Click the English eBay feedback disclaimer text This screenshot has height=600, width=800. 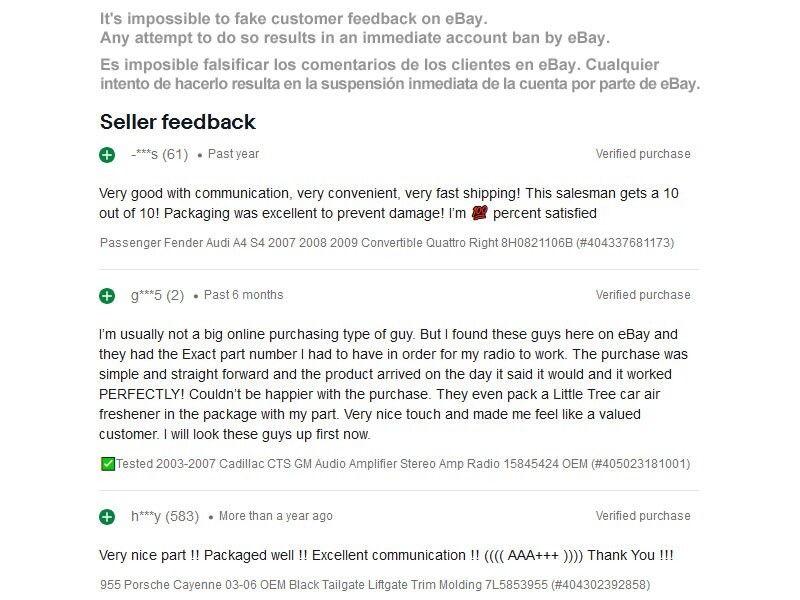tap(354, 29)
